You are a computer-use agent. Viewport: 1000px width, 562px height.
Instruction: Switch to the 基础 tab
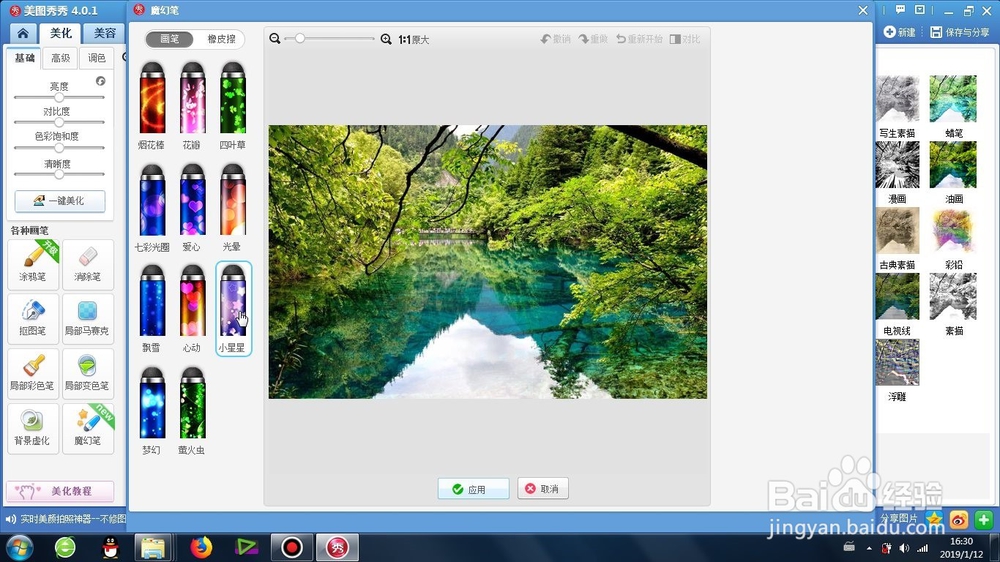point(24,58)
